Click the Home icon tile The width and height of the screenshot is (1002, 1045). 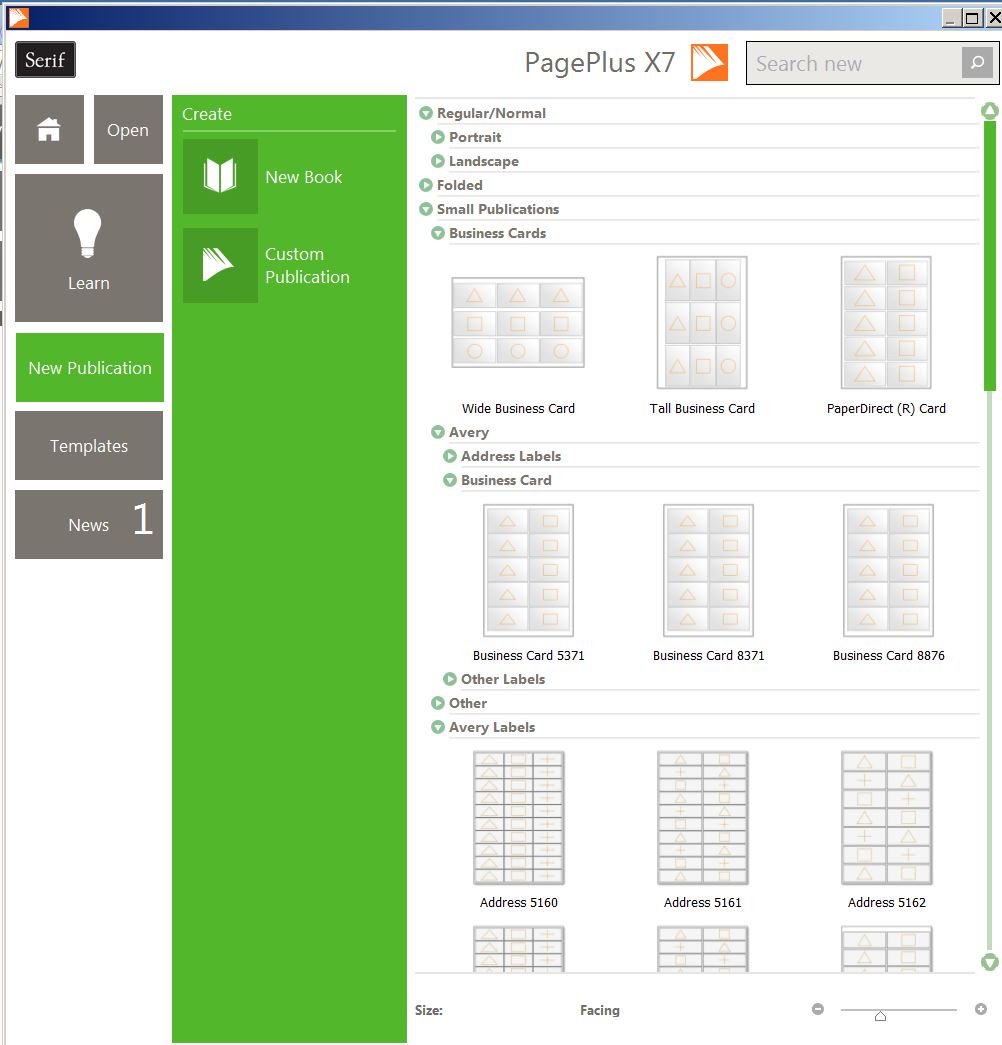[49, 129]
